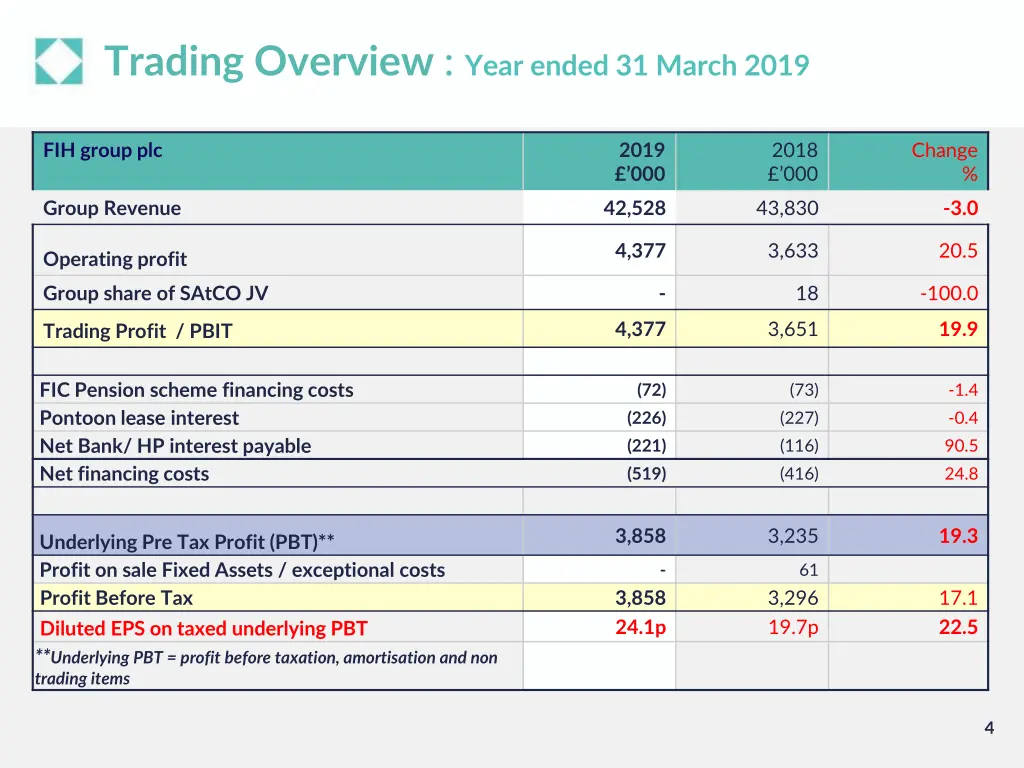Image resolution: width=1024 pixels, height=768 pixels.
Task: Click the teal diamond logo icon
Action: coord(59,62)
